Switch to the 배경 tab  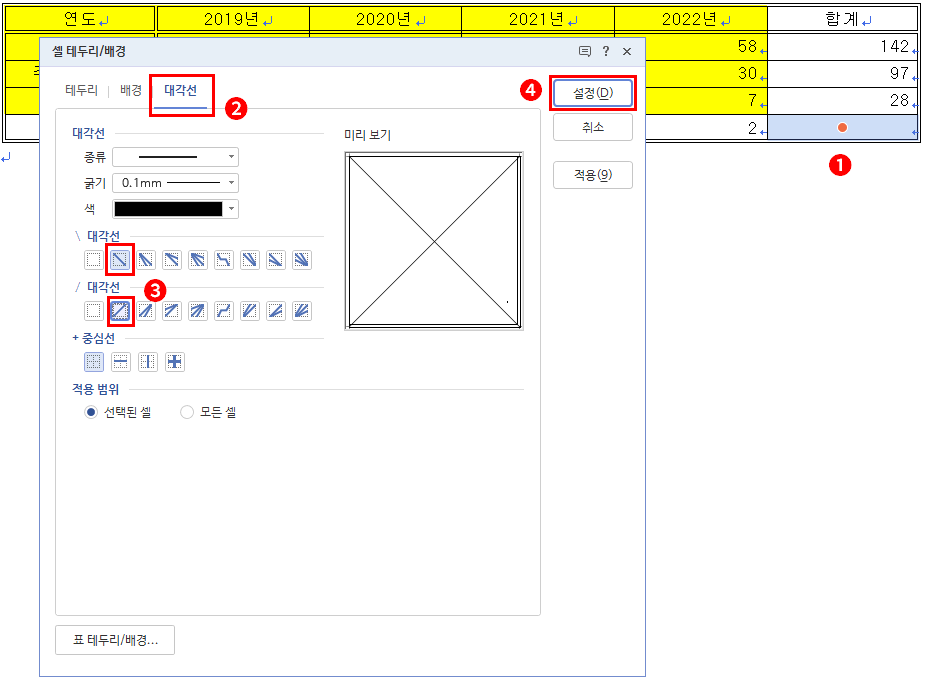pos(131,90)
